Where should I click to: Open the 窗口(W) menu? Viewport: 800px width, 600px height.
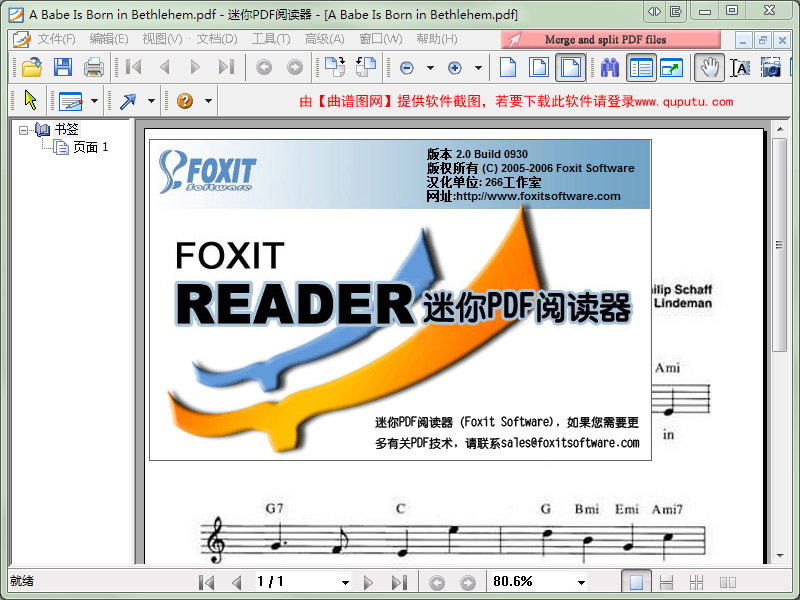[381, 39]
